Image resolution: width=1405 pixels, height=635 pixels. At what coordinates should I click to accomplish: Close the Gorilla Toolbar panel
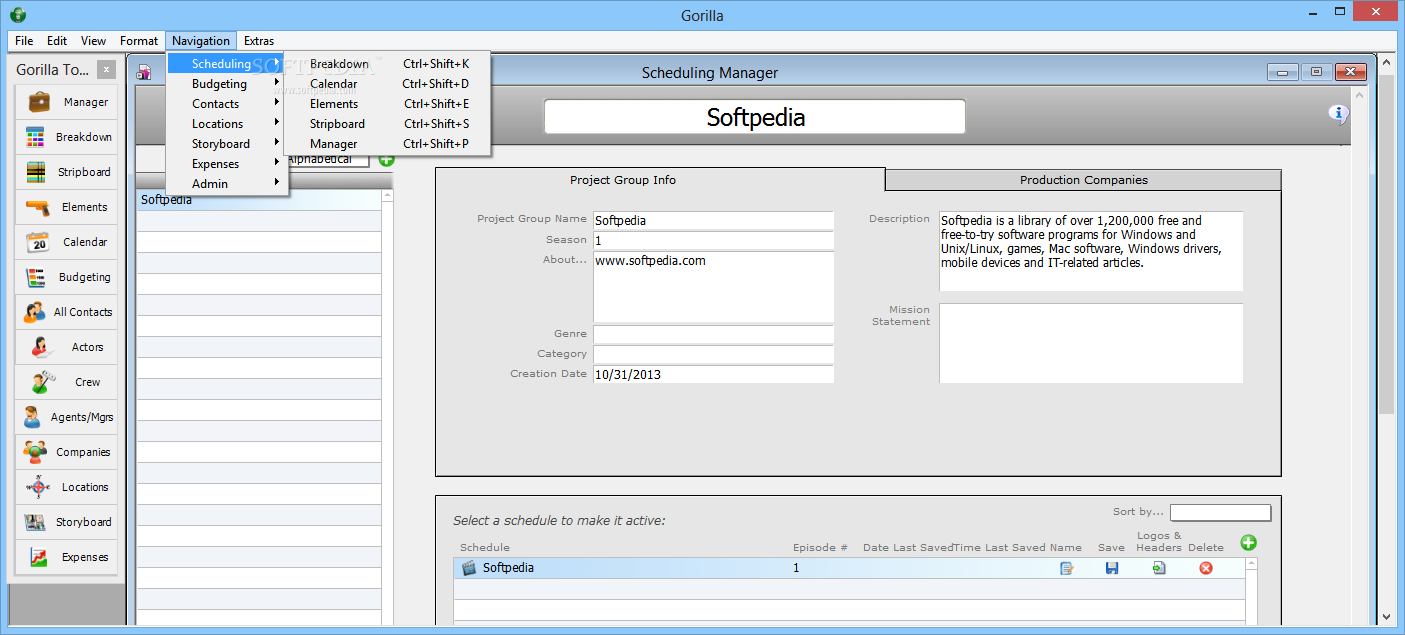point(107,69)
